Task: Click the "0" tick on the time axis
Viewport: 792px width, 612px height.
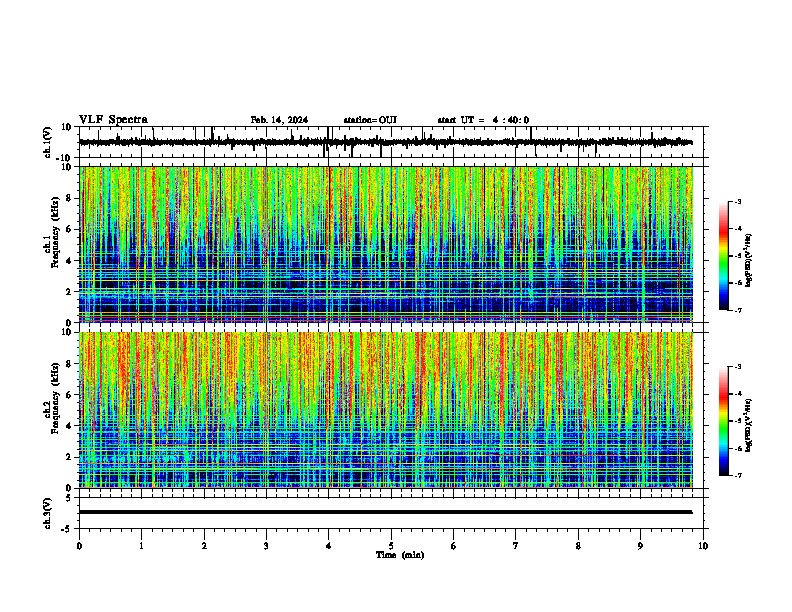Action: pos(79,546)
